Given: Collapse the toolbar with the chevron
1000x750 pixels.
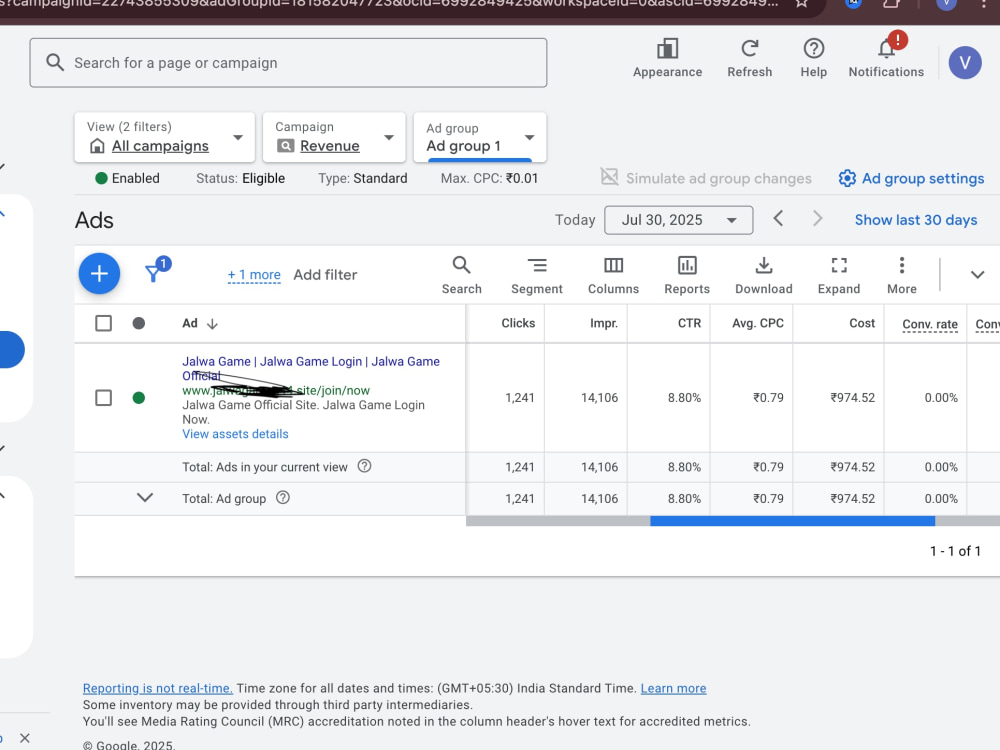Looking at the screenshot, I should click(x=977, y=275).
